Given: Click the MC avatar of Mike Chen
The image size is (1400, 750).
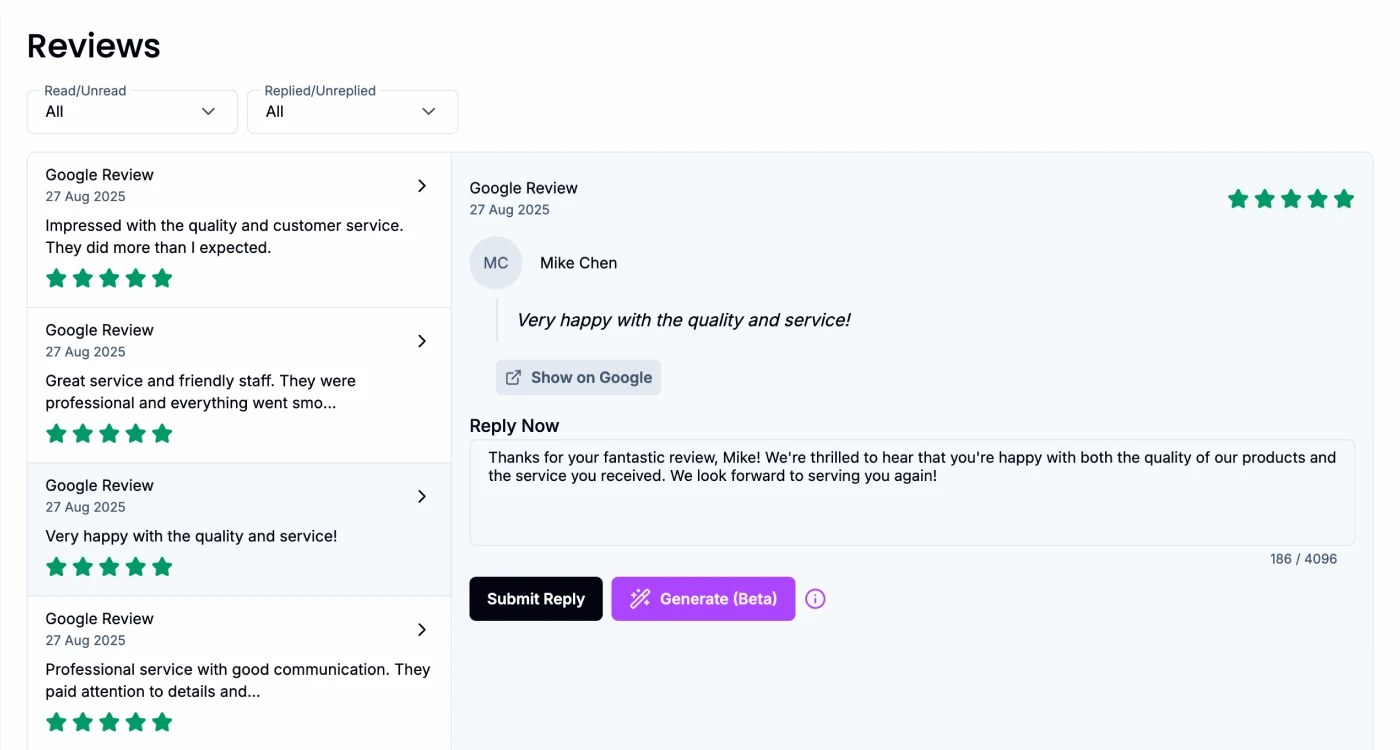Looking at the screenshot, I should 496,263.
